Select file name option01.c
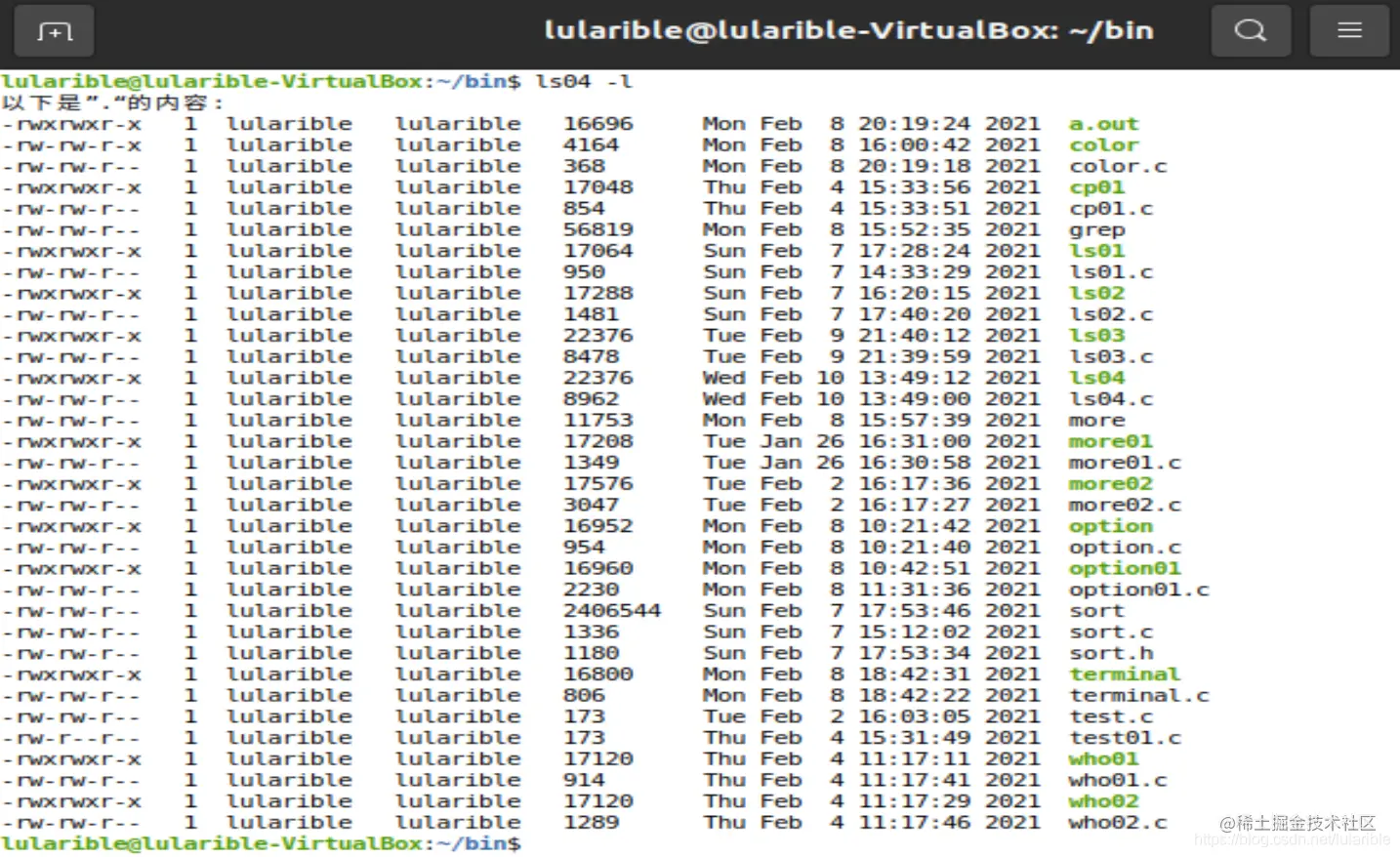1400x857 pixels. coord(1138,590)
